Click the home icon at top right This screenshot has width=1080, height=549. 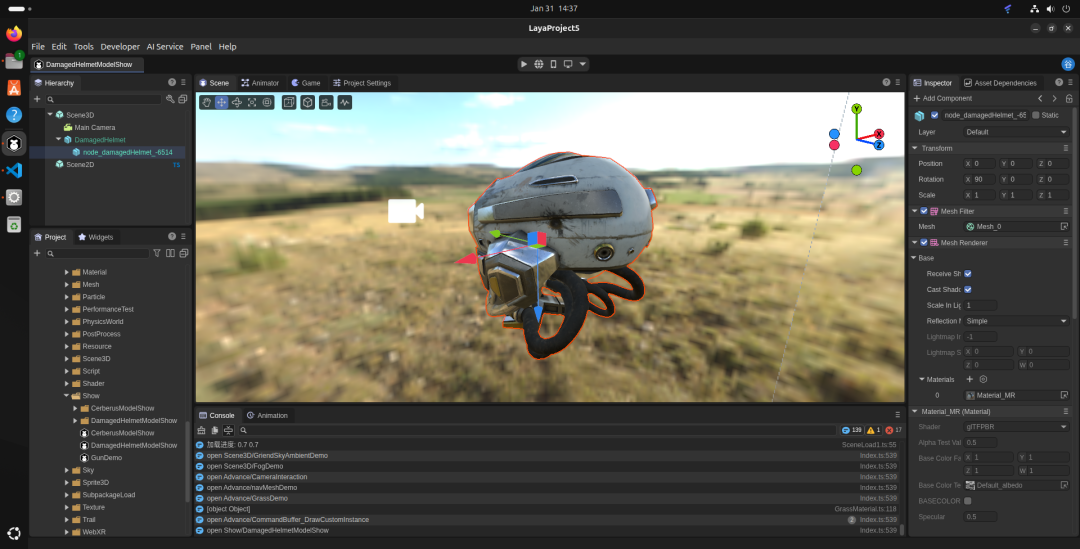click(1068, 64)
